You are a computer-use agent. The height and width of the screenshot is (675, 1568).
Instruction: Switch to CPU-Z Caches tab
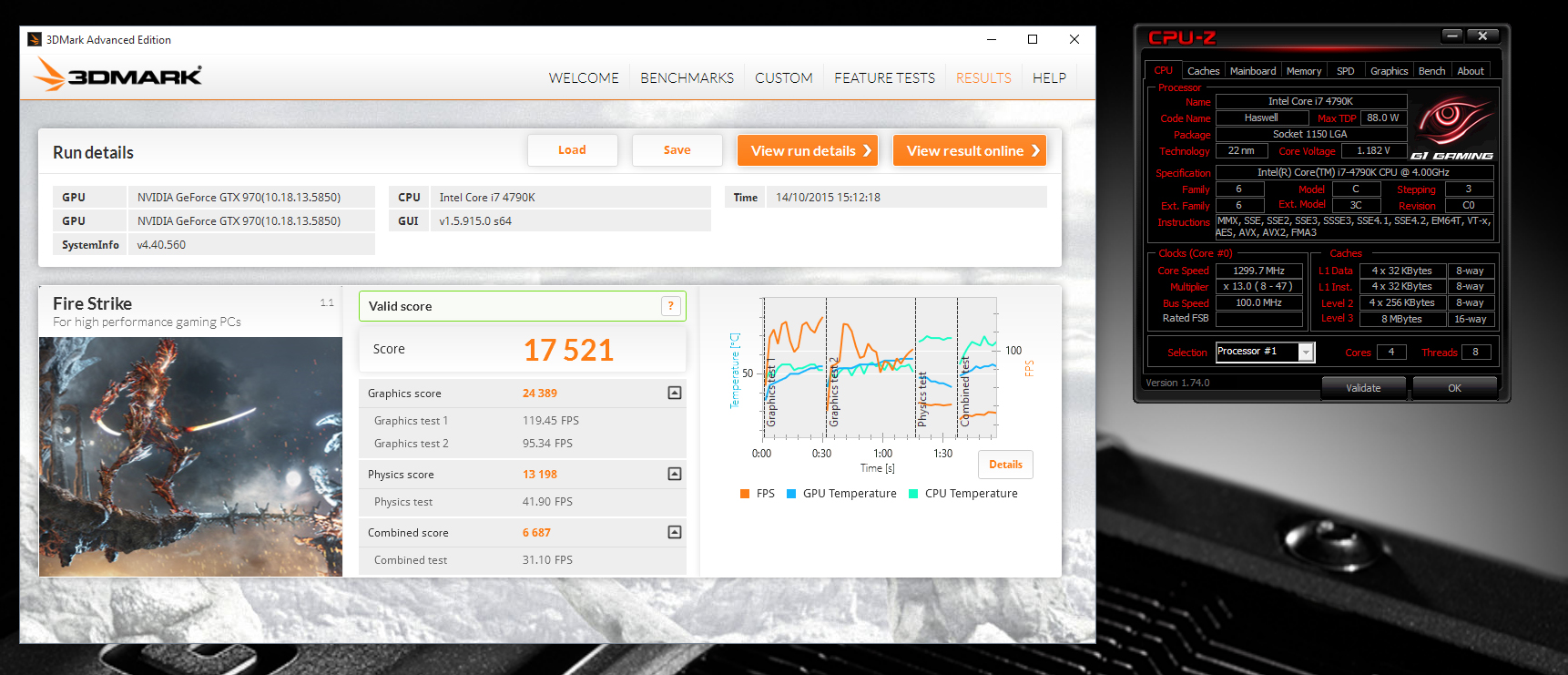[x=1203, y=71]
